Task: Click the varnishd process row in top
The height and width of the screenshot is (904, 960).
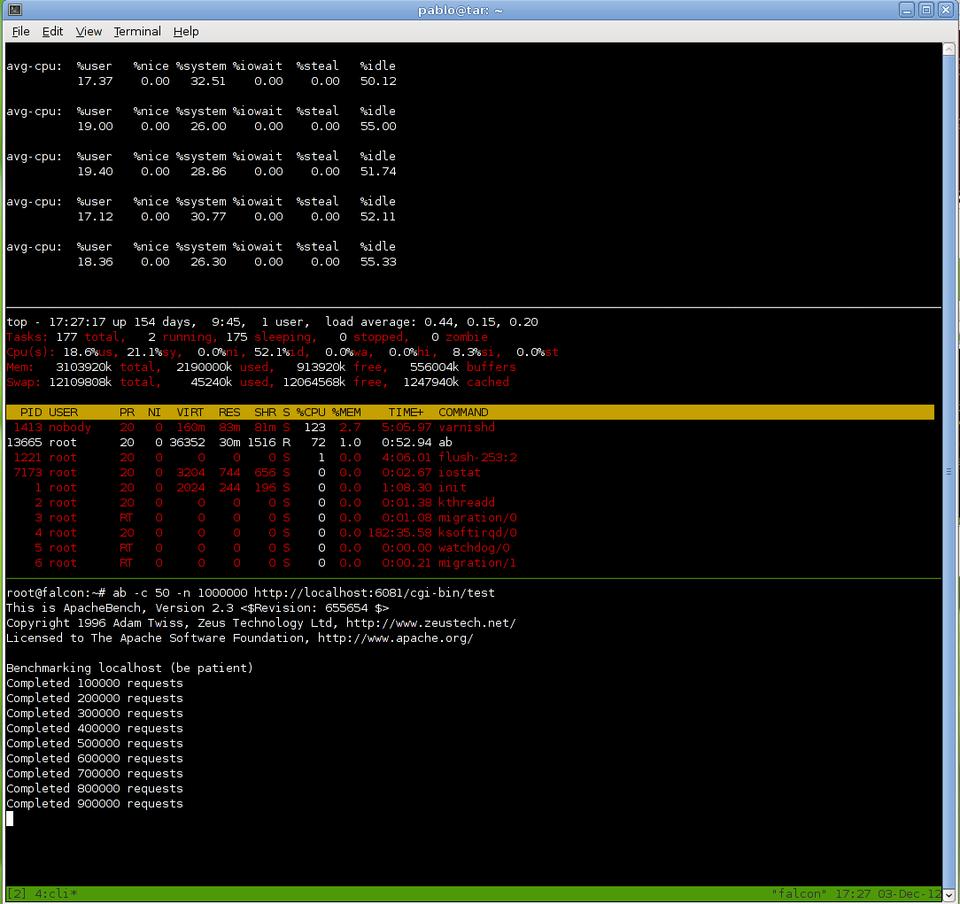Action: (250, 427)
